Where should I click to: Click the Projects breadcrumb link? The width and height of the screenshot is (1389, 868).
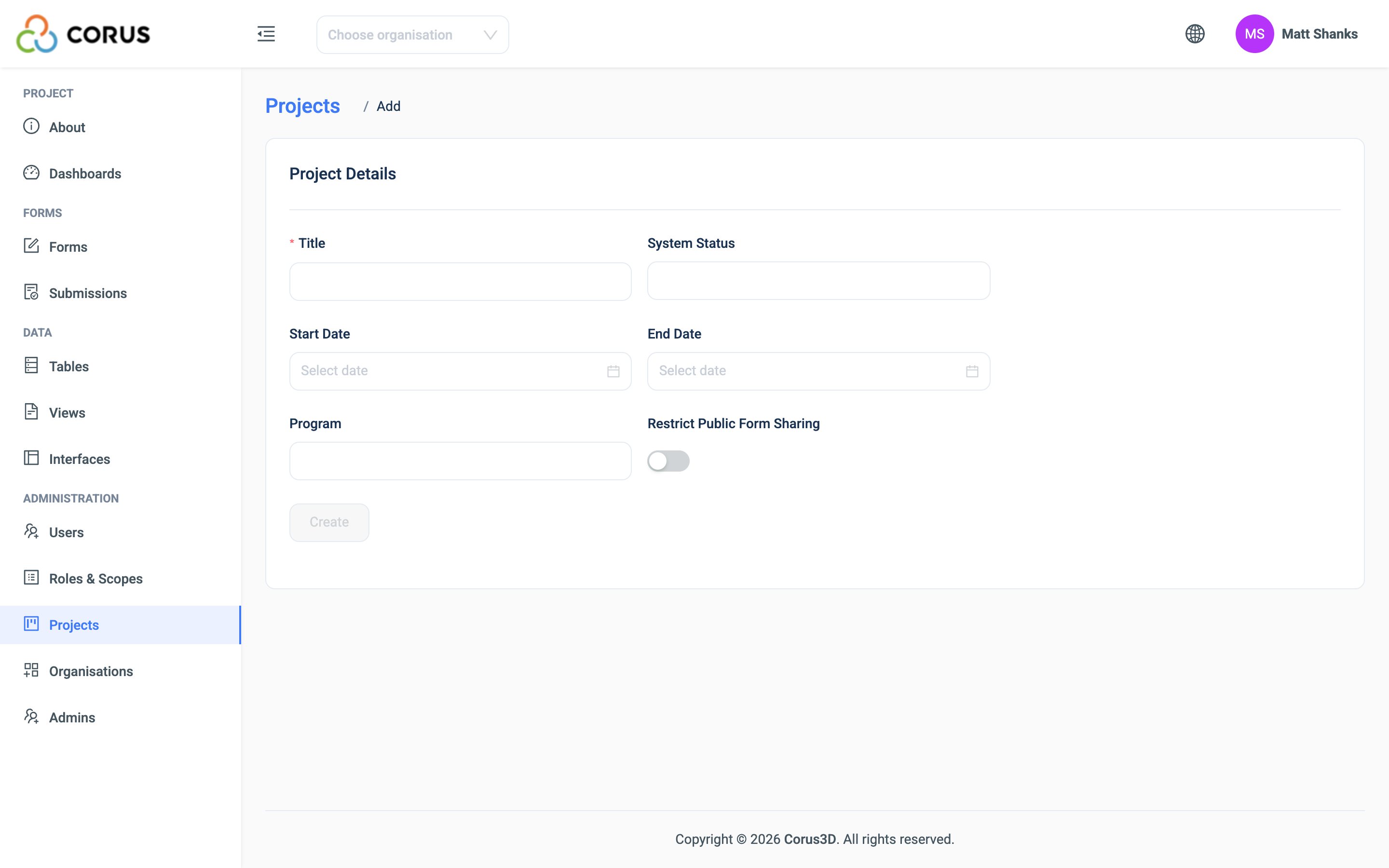pos(302,106)
